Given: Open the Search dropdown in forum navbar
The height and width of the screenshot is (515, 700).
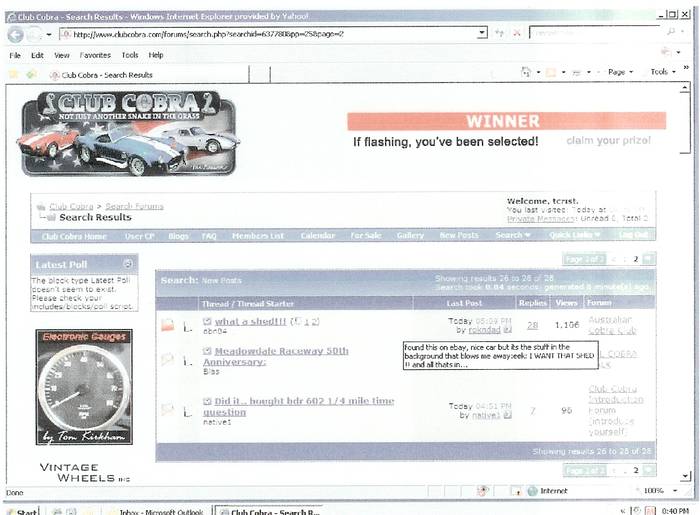Looking at the screenshot, I should [x=508, y=236].
